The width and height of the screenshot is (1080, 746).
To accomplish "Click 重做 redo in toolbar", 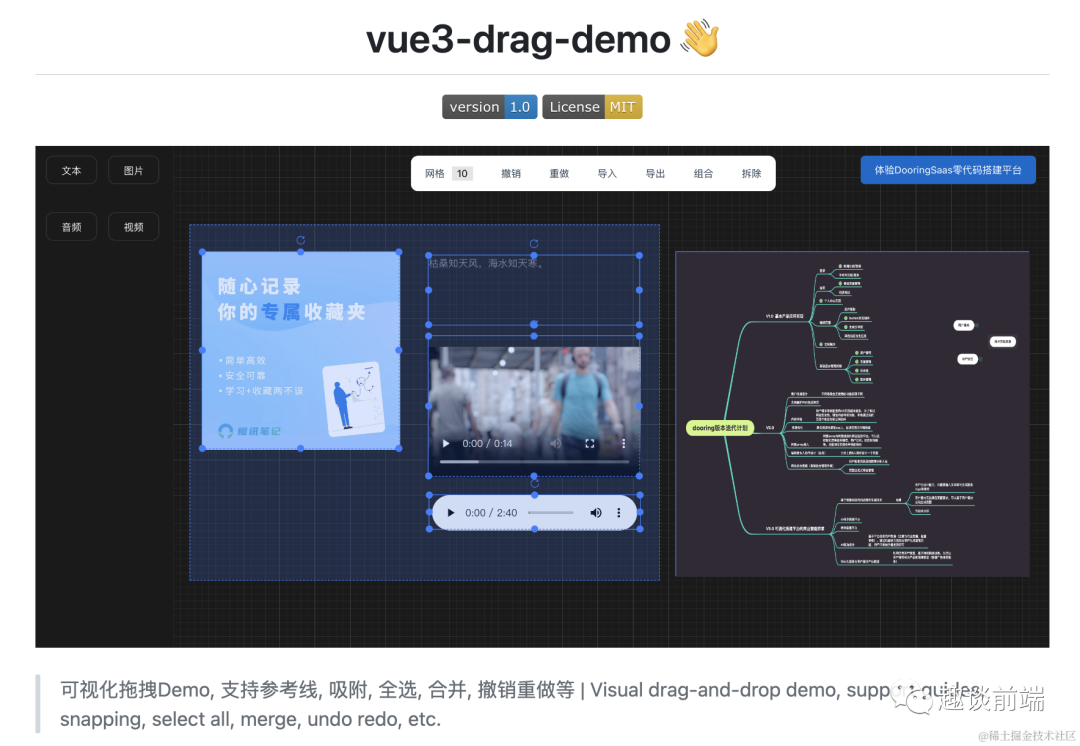I will tap(559, 174).
